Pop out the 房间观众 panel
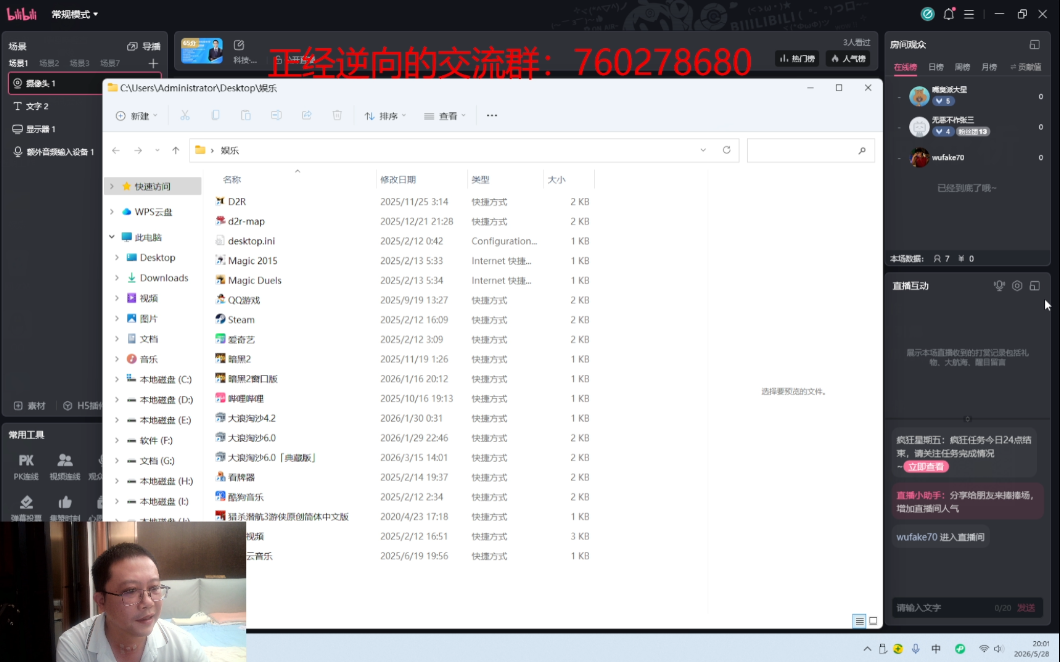The height and width of the screenshot is (662, 1060). 1034,45
